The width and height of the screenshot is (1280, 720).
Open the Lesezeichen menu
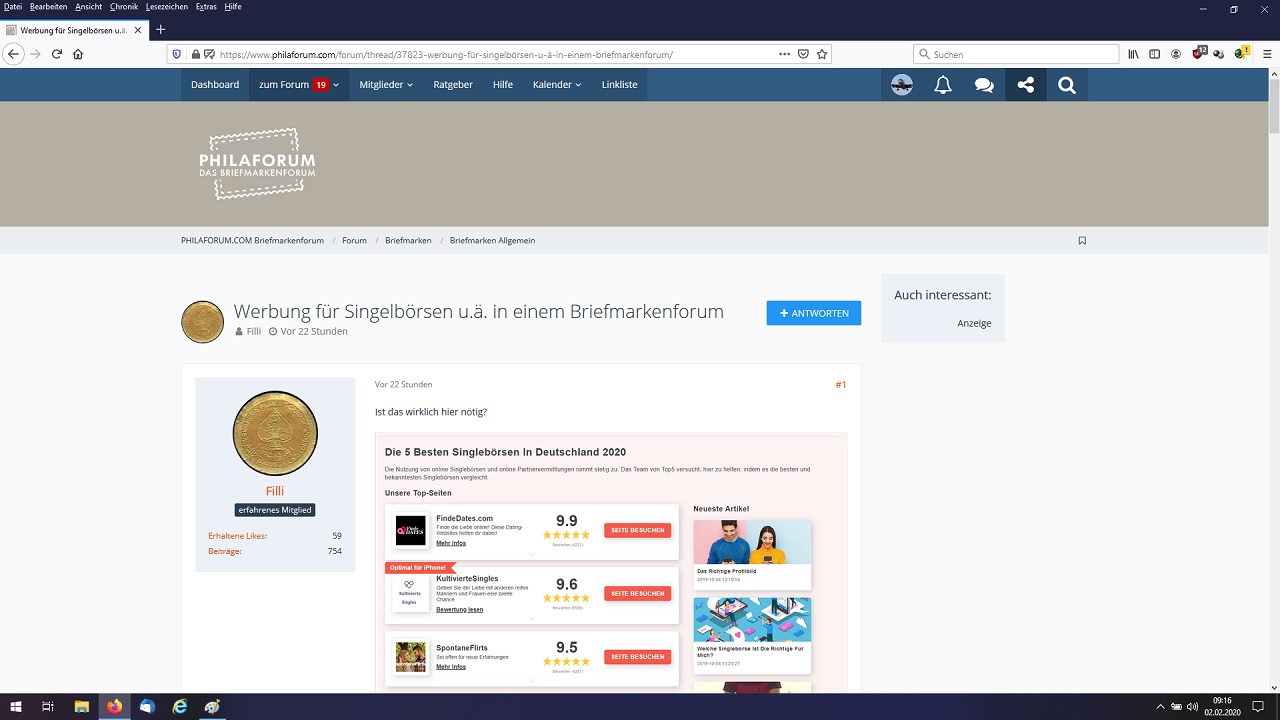pos(166,7)
